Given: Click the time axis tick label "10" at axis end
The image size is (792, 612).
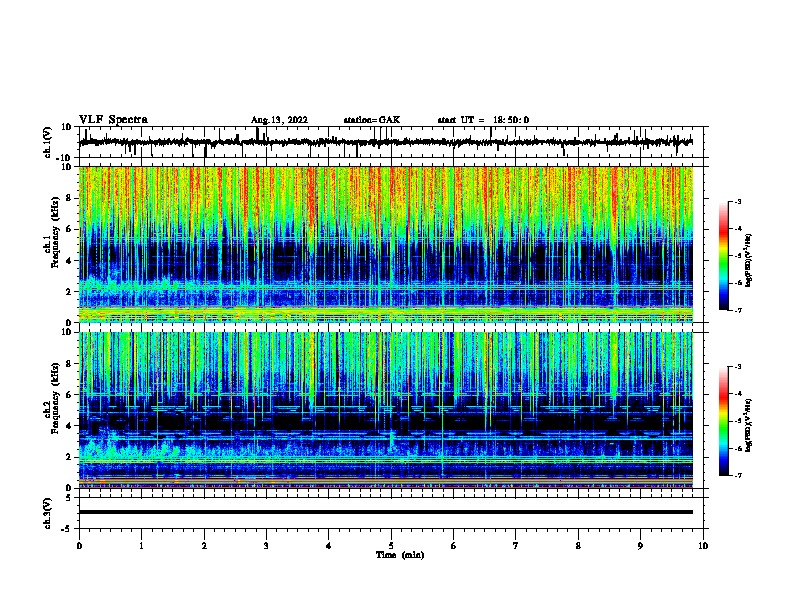Looking at the screenshot, I should point(703,546).
